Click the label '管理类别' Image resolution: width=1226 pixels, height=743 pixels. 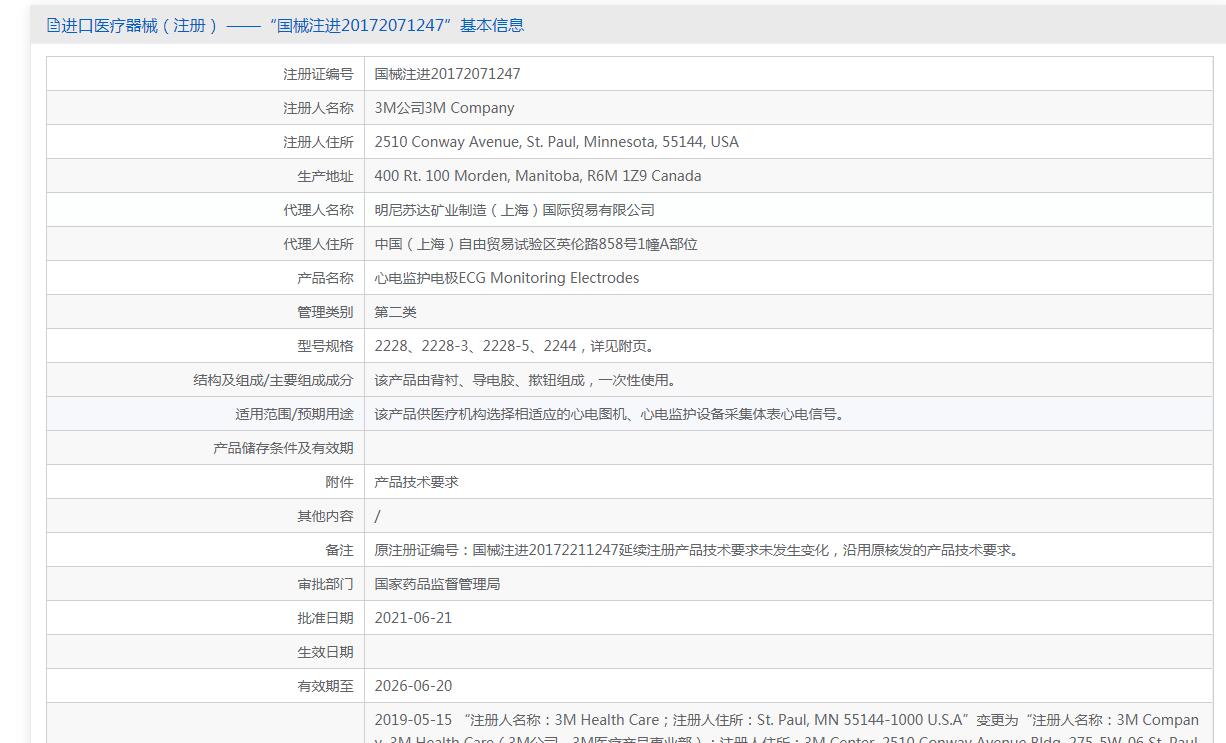[325, 312]
